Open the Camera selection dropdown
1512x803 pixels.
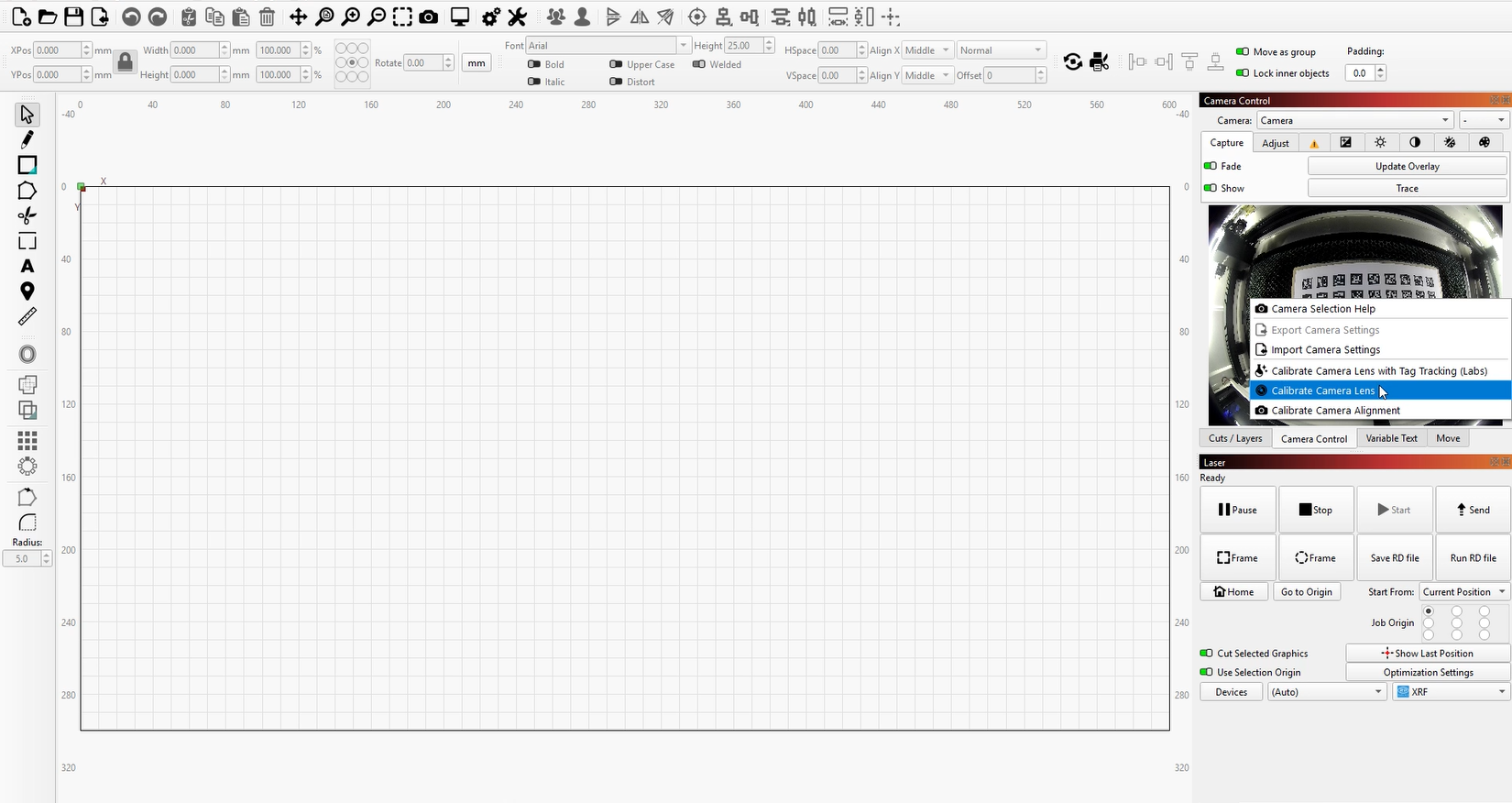(x=1354, y=120)
